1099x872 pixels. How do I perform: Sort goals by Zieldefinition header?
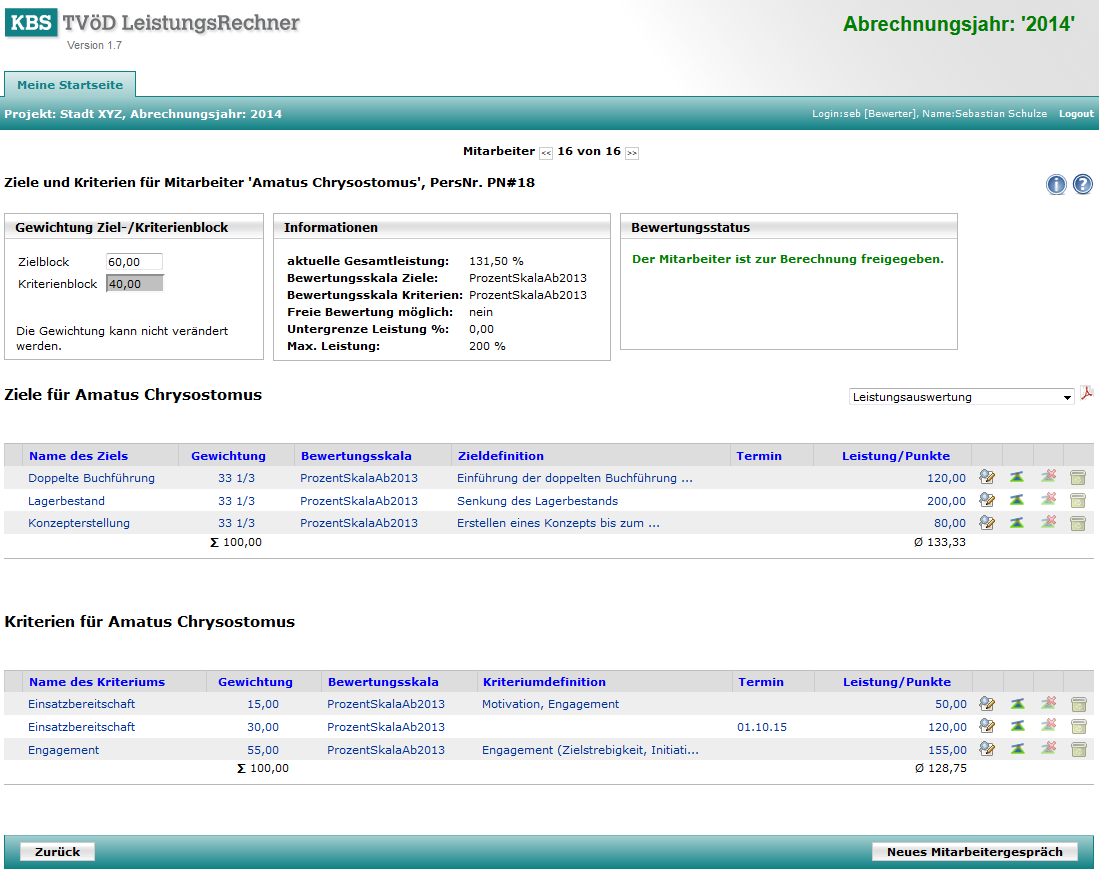point(501,456)
